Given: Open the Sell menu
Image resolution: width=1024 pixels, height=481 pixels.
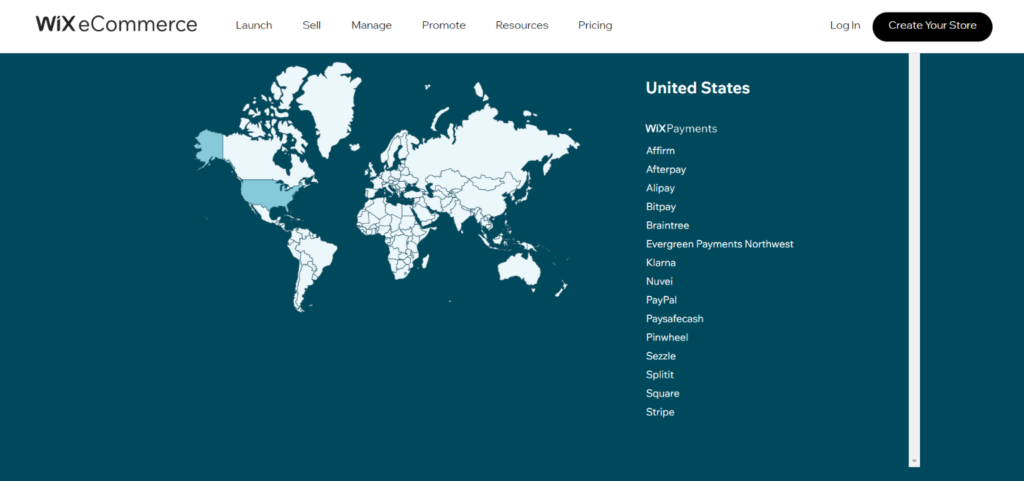Looking at the screenshot, I should tap(312, 25).
